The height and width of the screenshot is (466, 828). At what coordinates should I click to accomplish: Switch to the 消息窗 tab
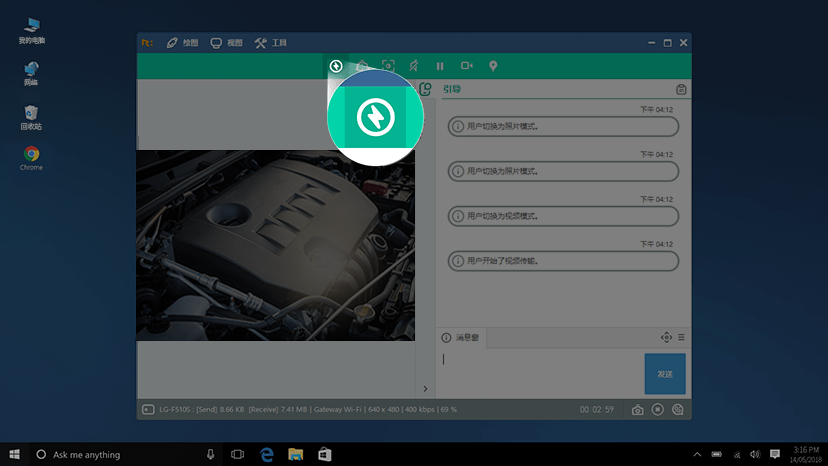pos(460,338)
